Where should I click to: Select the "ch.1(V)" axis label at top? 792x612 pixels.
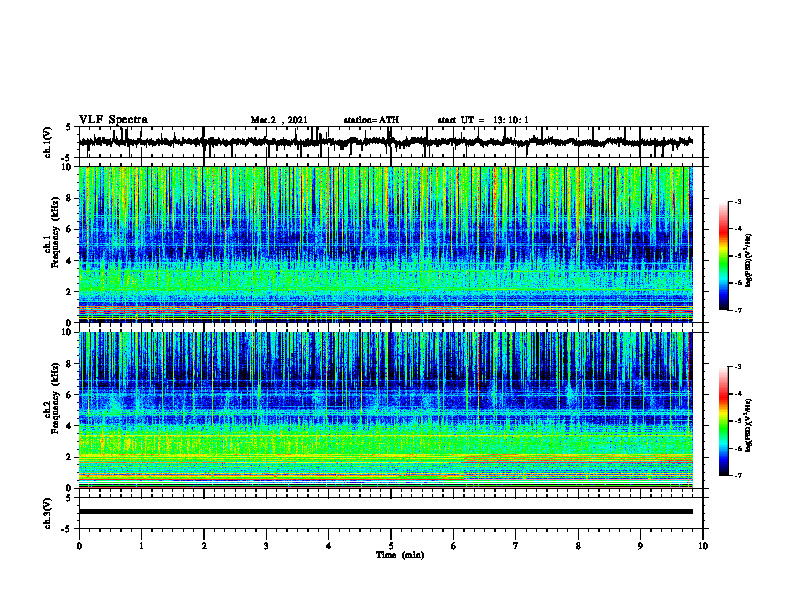48,142
